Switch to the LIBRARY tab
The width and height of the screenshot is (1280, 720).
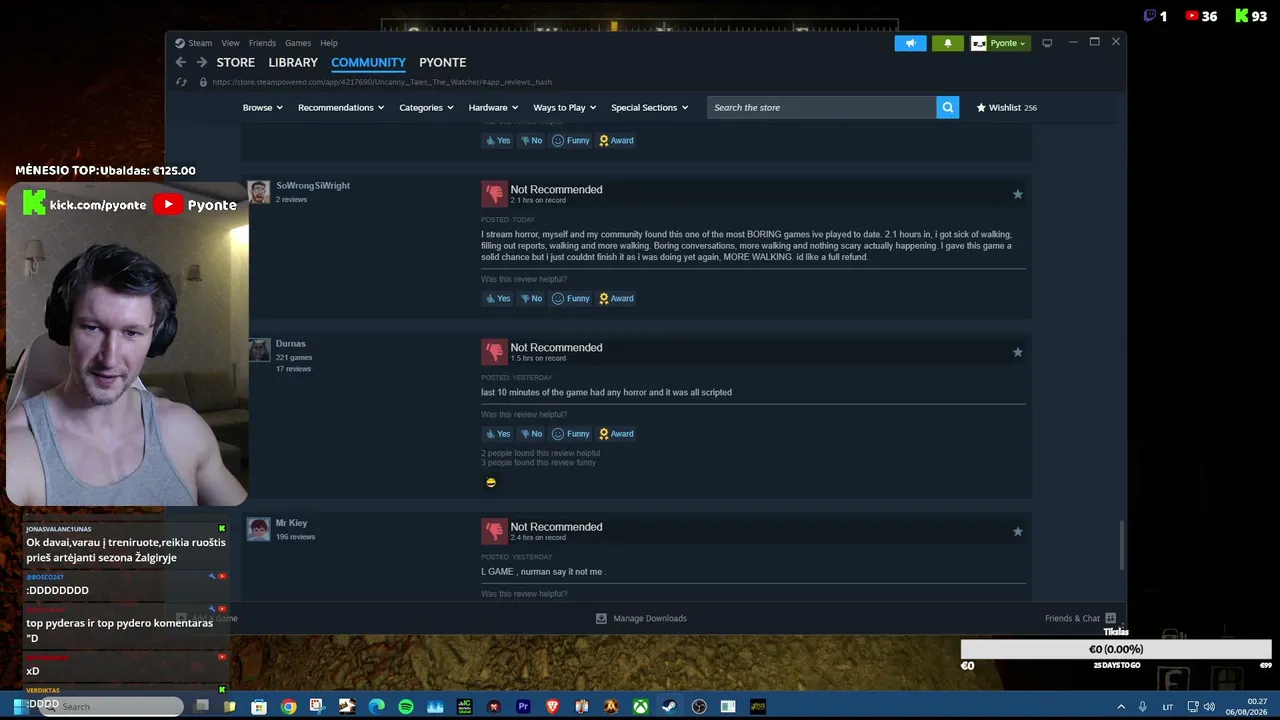click(293, 62)
